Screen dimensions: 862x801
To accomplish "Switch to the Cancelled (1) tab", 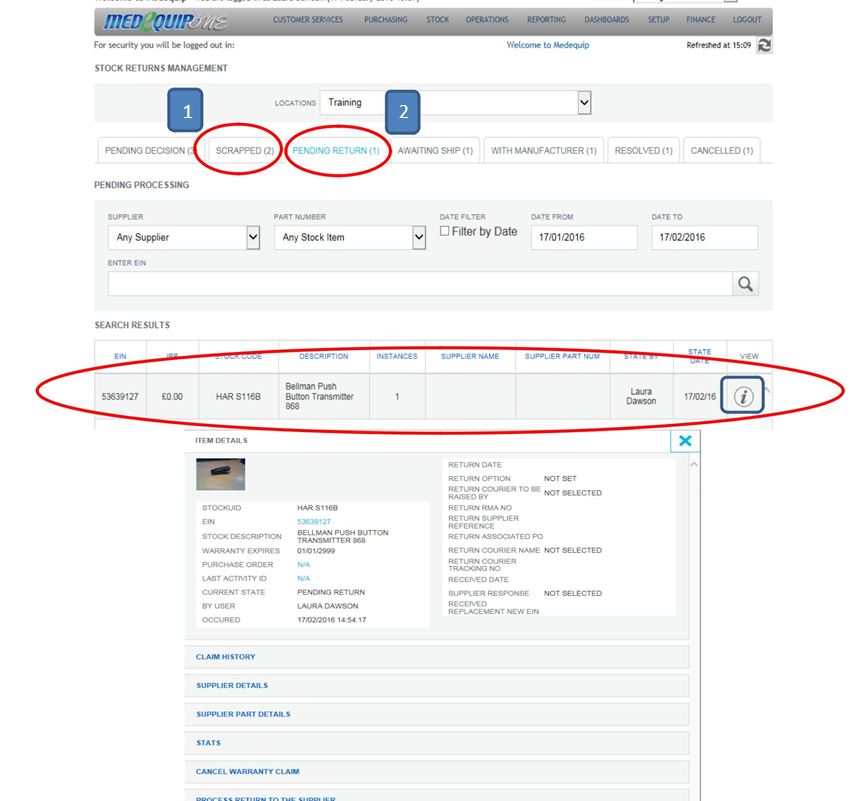I will tap(722, 151).
